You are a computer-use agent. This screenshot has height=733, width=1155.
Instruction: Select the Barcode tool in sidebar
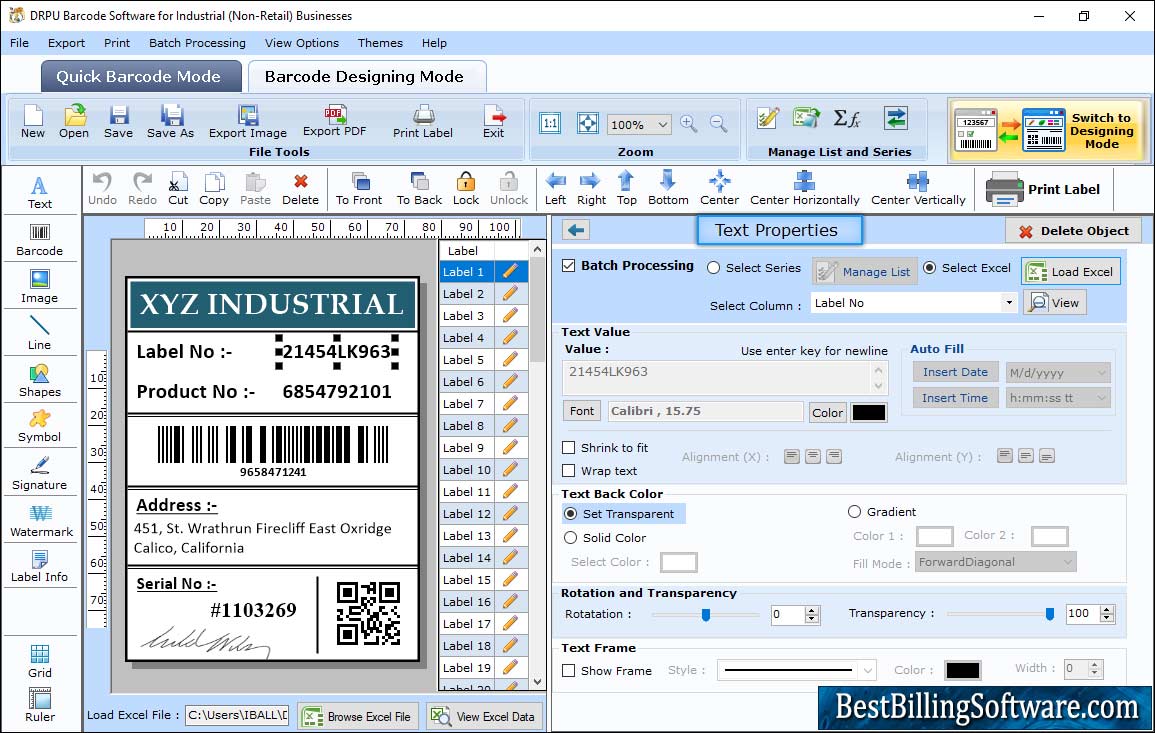[x=40, y=240]
